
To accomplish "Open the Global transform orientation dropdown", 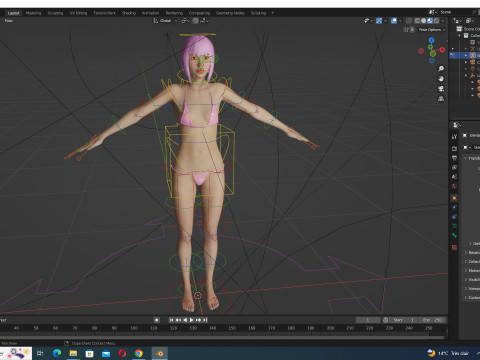I will [x=165, y=21].
